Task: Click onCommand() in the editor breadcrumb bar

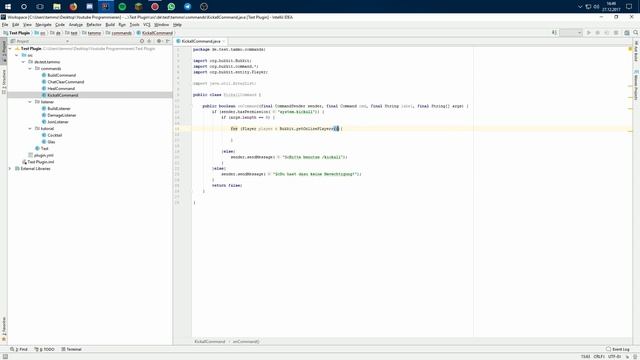Action: 246,342
